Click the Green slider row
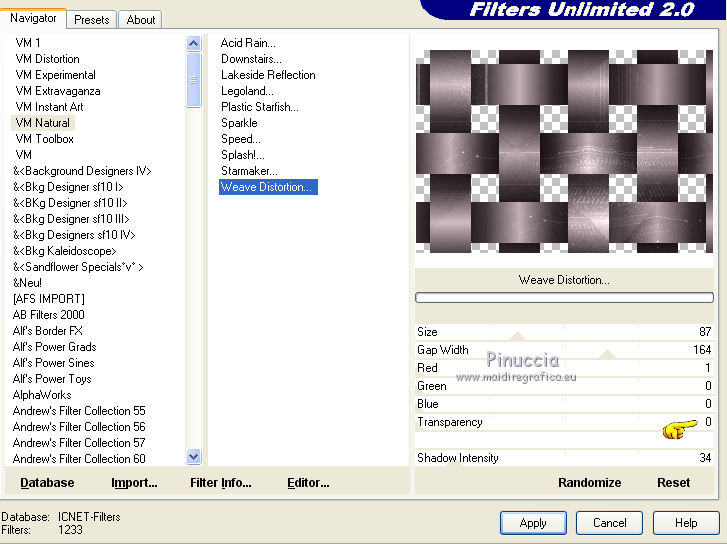Viewport: 727px width, 544px height. 564,386
